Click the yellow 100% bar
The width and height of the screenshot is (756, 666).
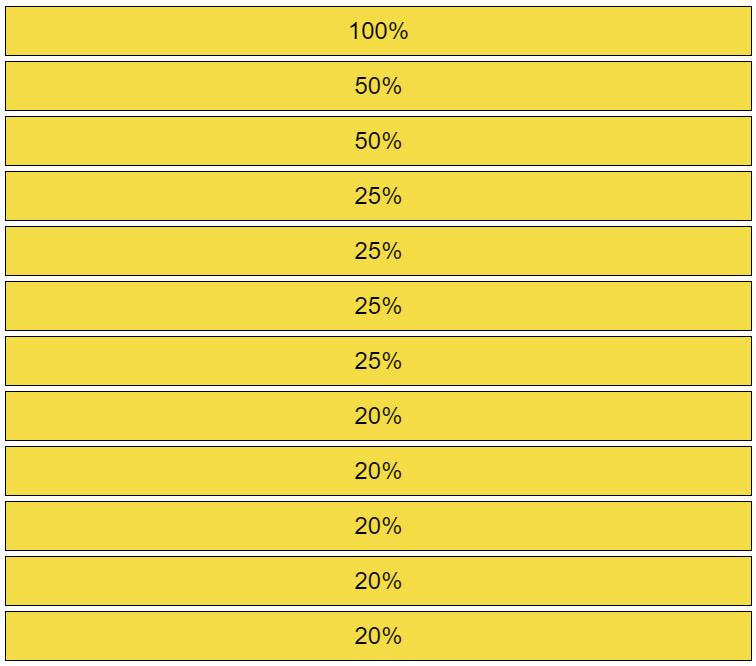coord(378,31)
